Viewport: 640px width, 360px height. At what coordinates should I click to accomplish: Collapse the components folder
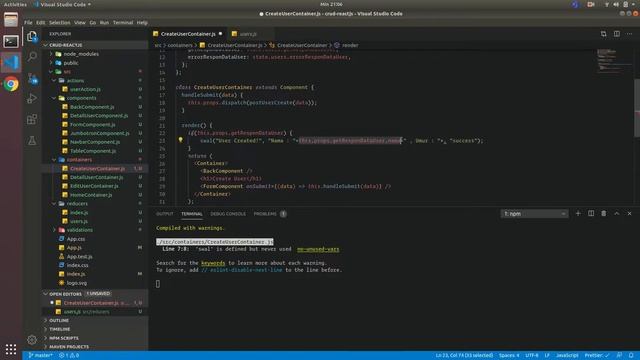pos(54,98)
